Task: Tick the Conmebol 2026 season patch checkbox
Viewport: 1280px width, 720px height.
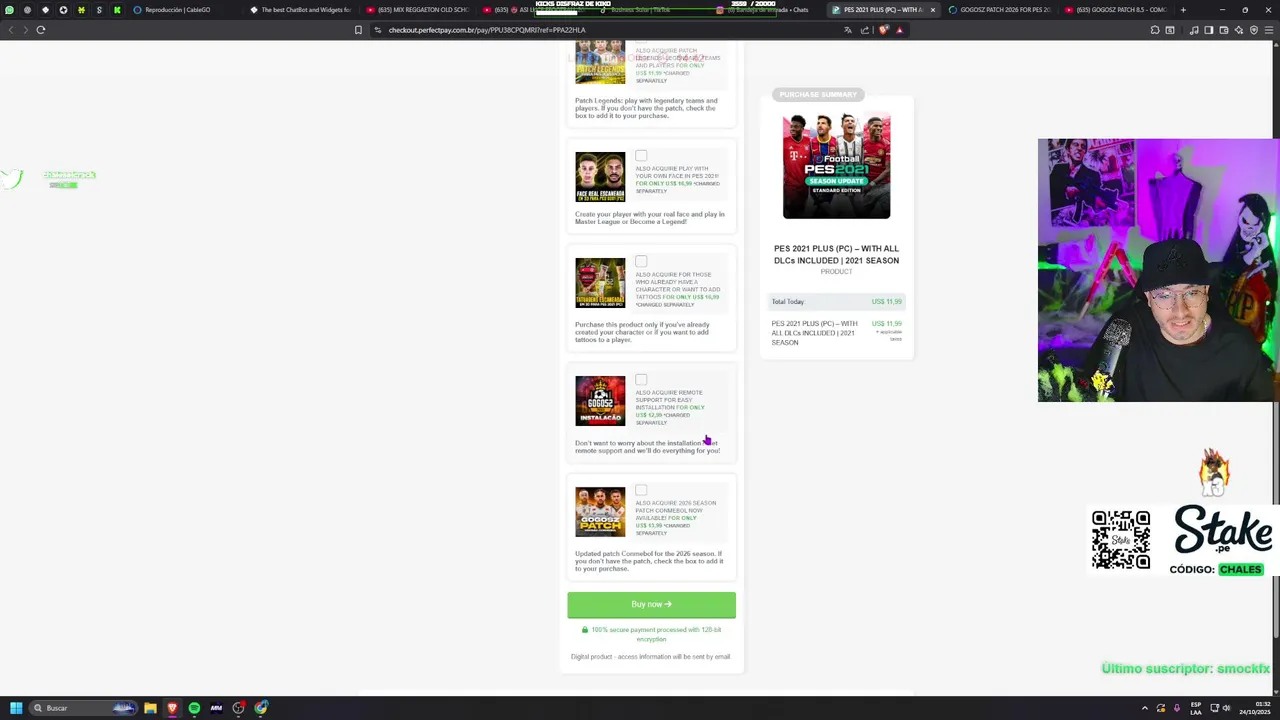Action: (641, 491)
